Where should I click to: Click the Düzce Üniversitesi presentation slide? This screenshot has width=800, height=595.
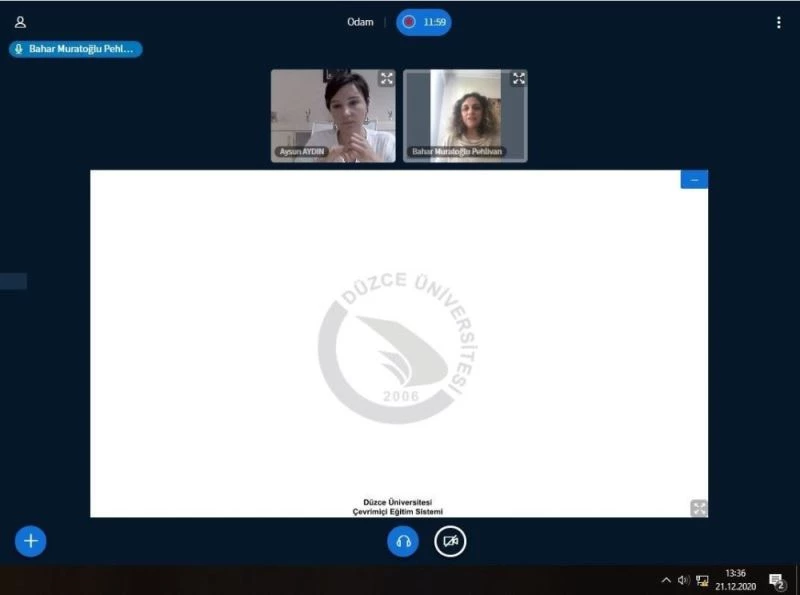pos(399,343)
